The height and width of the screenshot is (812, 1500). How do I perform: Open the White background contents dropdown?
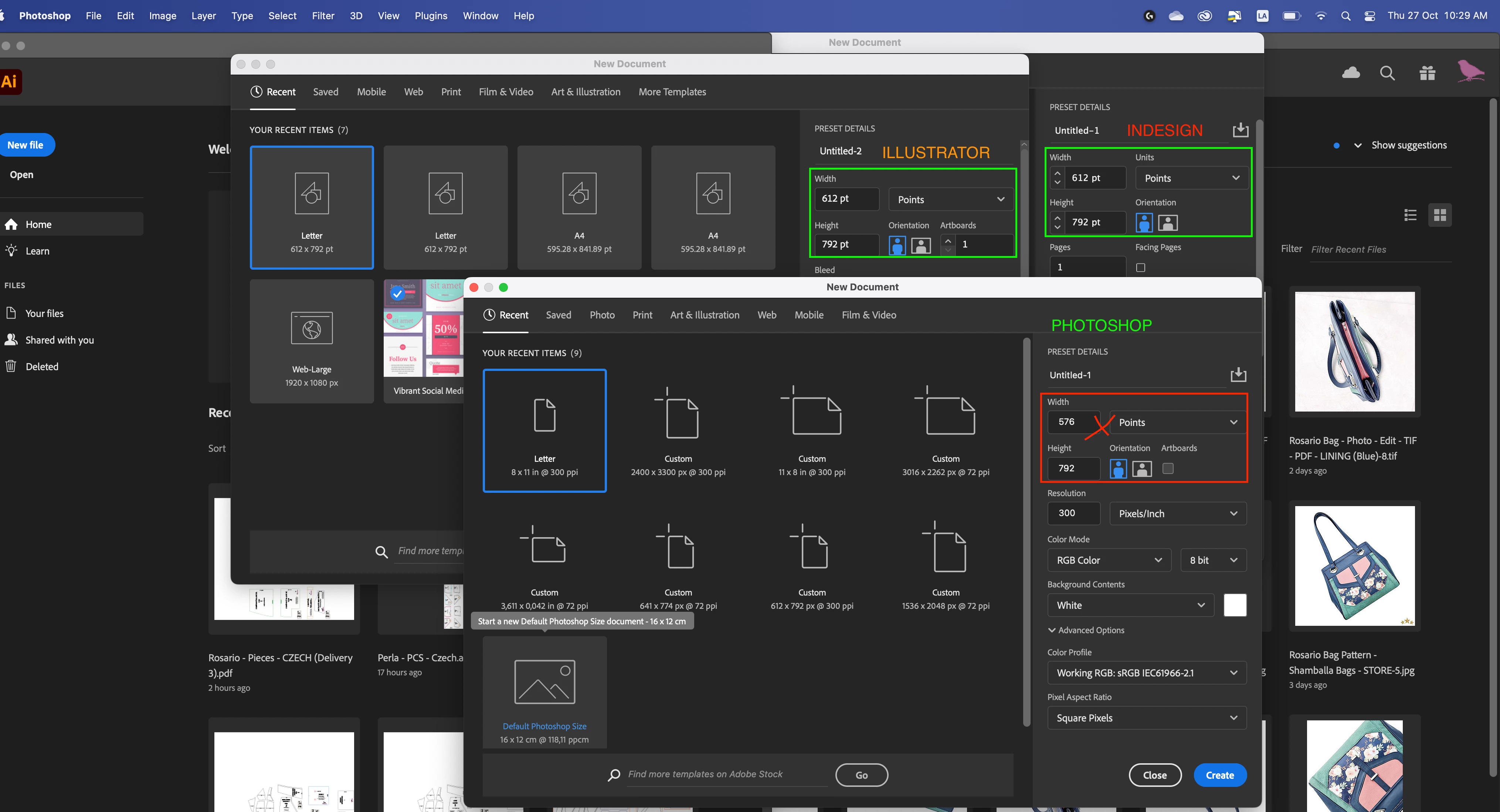(1130, 605)
